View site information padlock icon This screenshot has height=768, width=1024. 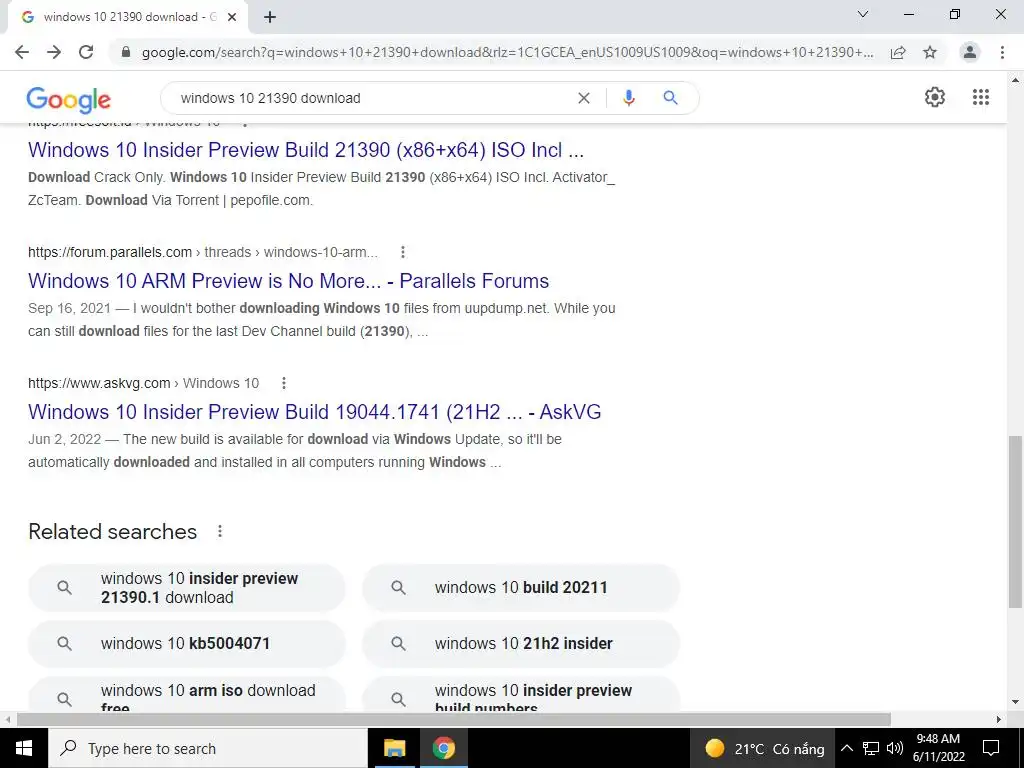[126, 52]
